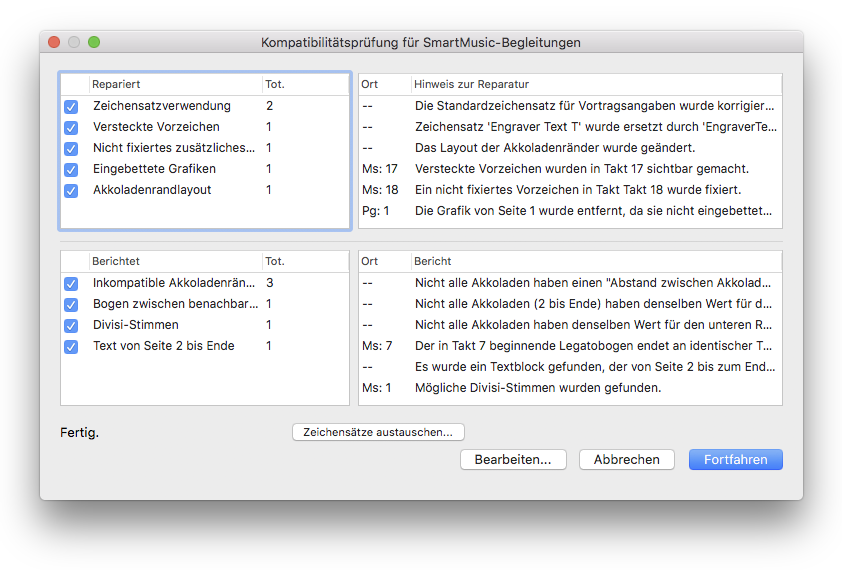Viewport: 842px width, 570px height.
Task: Click the Berichtet column header
Action: pyautogui.click(x=176, y=261)
